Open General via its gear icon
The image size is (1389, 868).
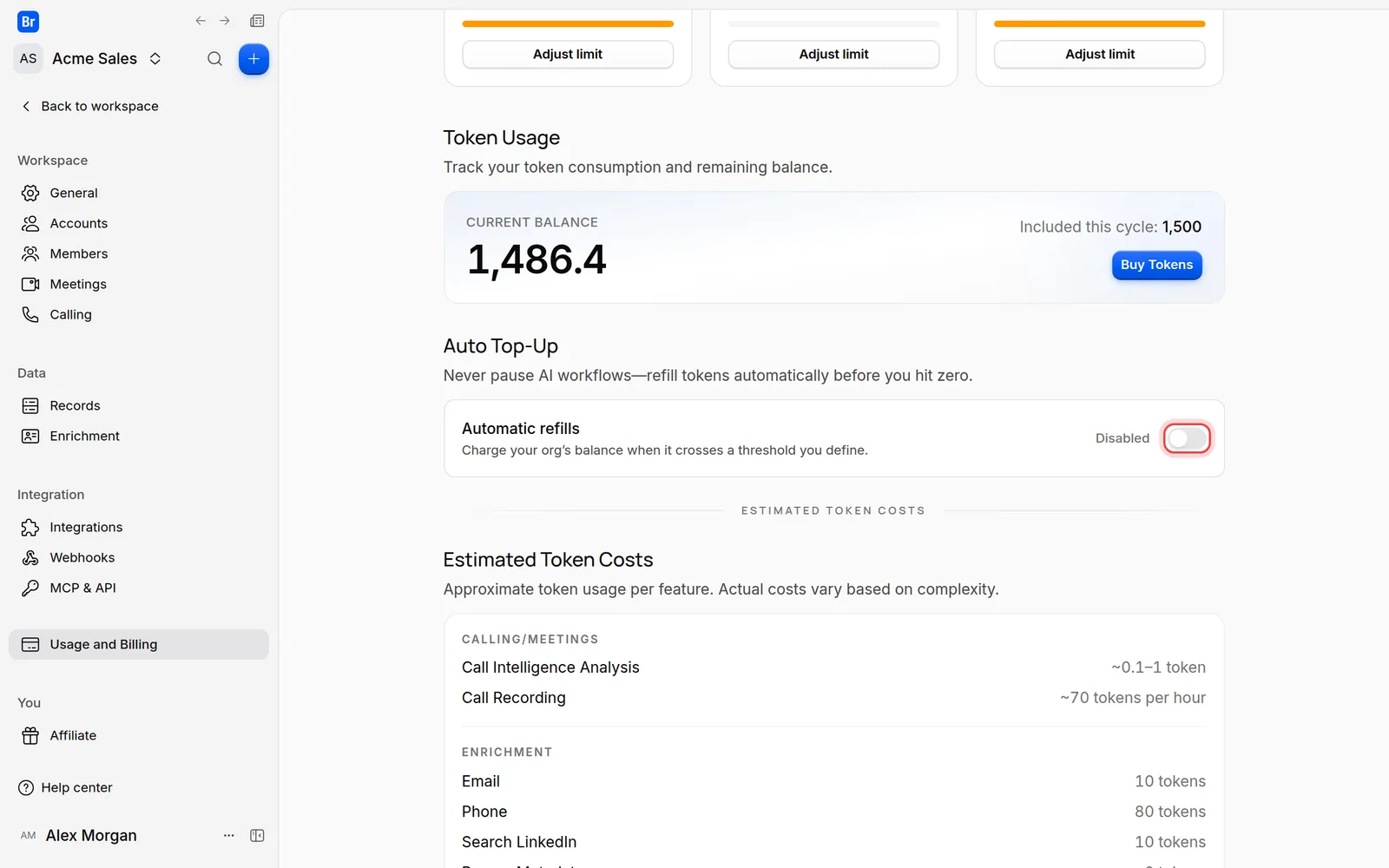tap(30, 193)
